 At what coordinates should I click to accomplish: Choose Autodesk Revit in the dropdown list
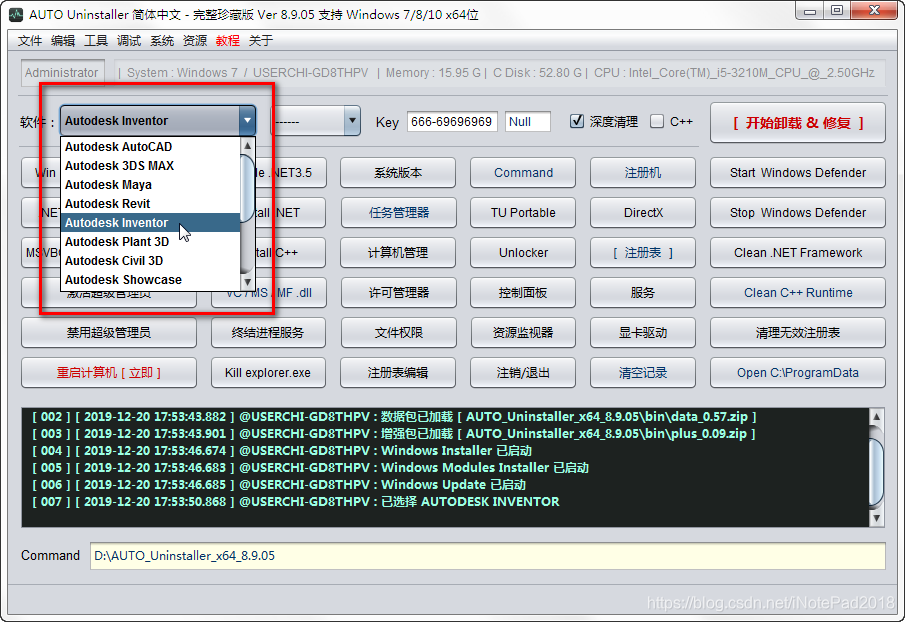150,204
